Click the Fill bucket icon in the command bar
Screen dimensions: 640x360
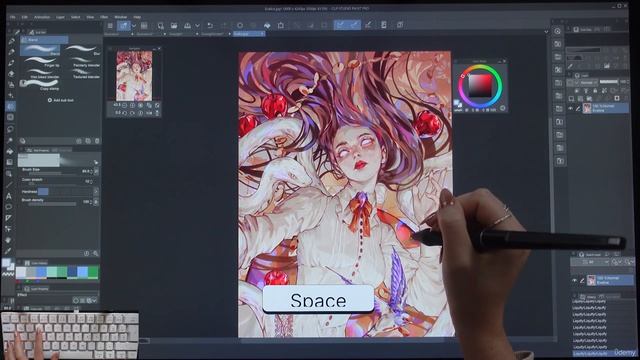[267, 25]
